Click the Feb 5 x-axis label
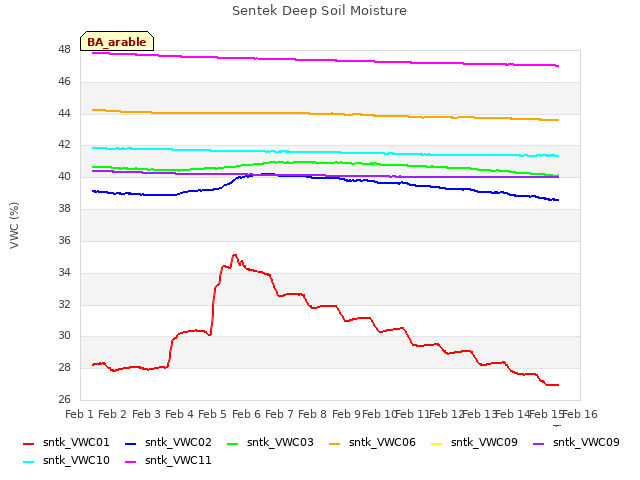The image size is (640, 480). coord(212,414)
